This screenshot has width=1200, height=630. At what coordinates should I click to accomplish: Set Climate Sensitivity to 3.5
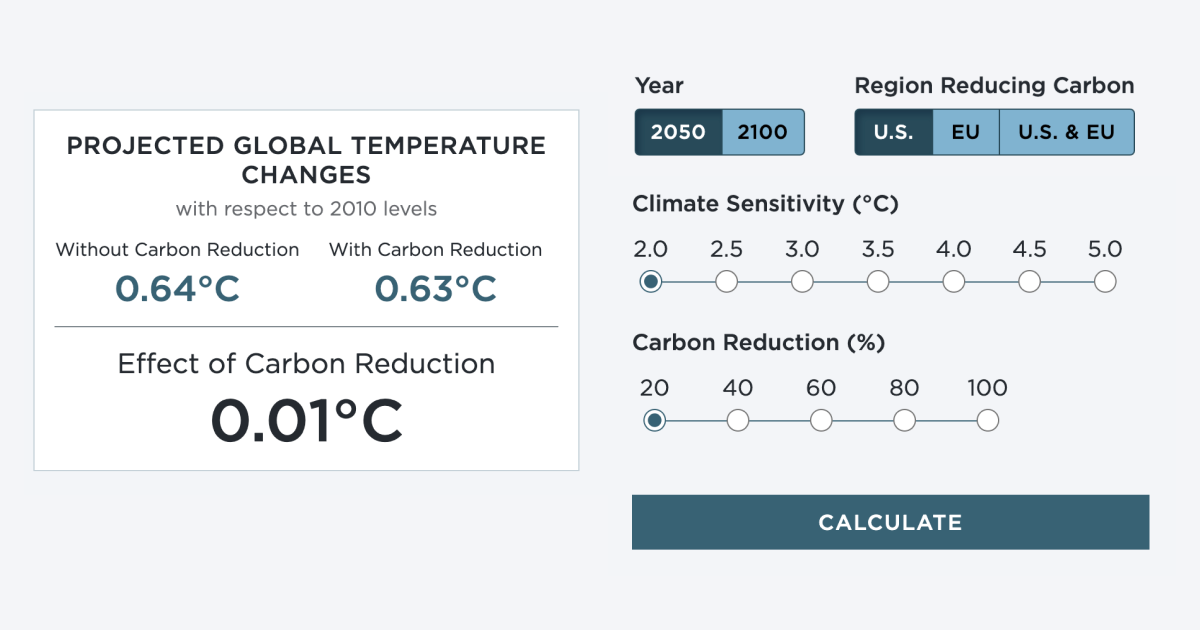[x=878, y=281]
